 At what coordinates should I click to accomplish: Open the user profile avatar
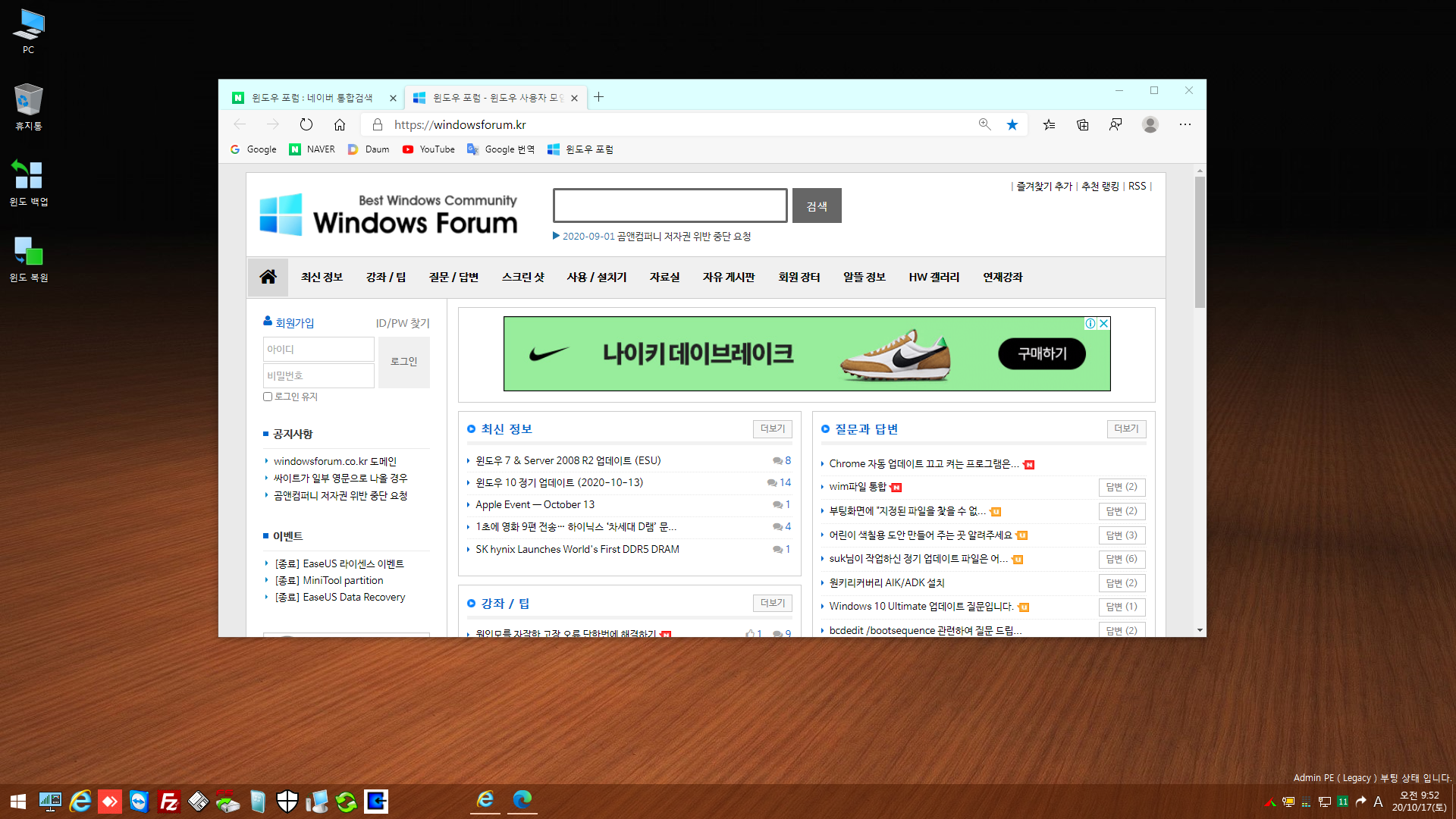1150,124
